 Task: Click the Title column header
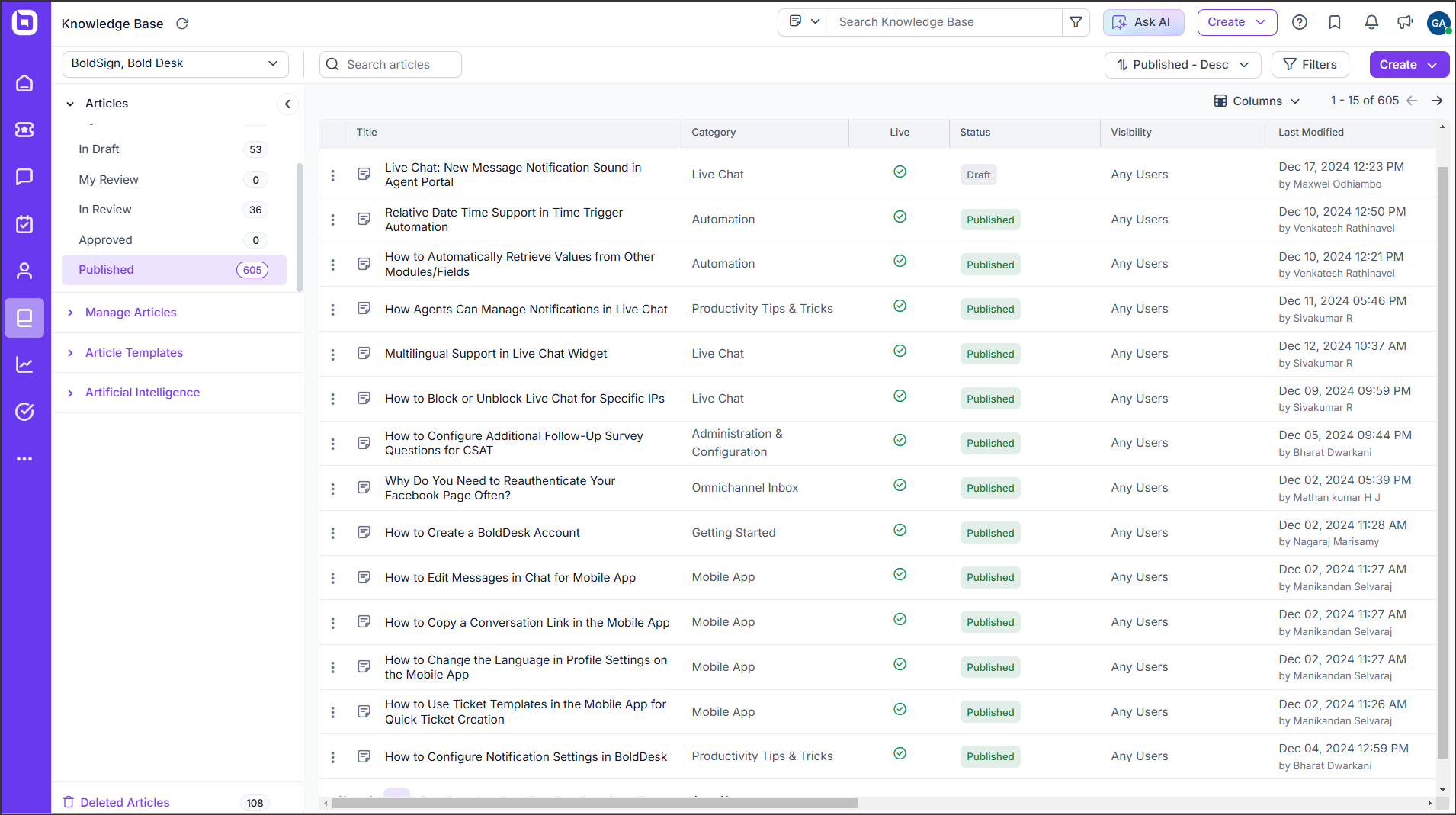pos(367,133)
